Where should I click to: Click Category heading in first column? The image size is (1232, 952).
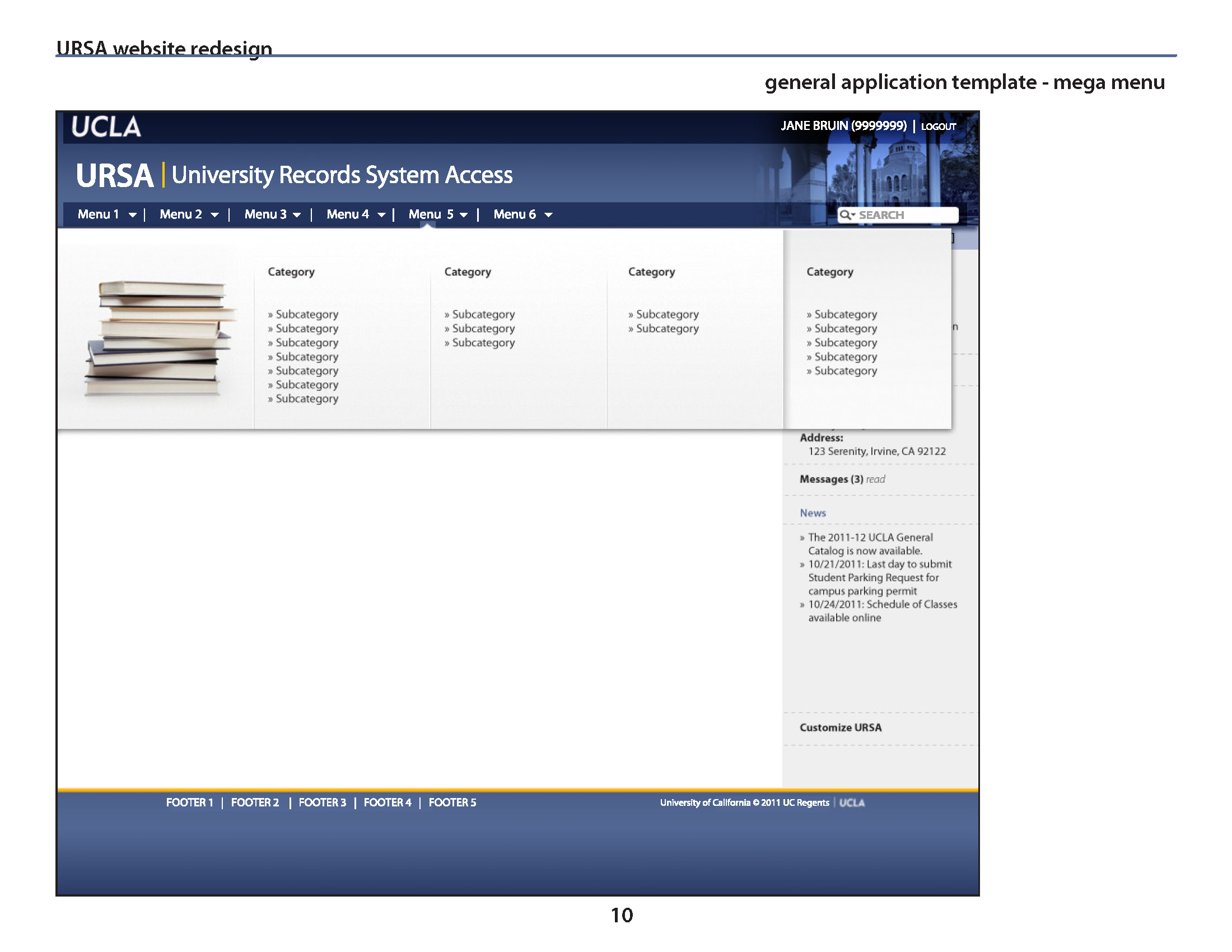click(x=291, y=272)
